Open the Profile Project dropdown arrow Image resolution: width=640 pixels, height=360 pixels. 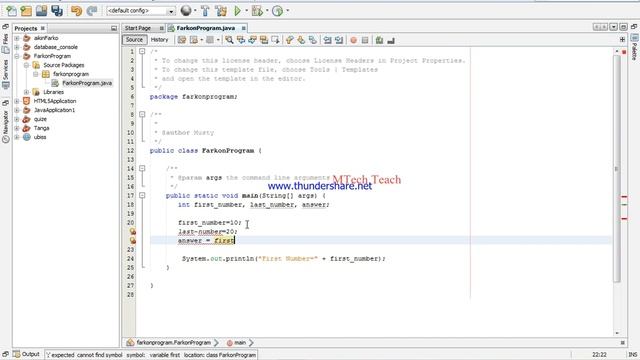click(x=288, y=11)
